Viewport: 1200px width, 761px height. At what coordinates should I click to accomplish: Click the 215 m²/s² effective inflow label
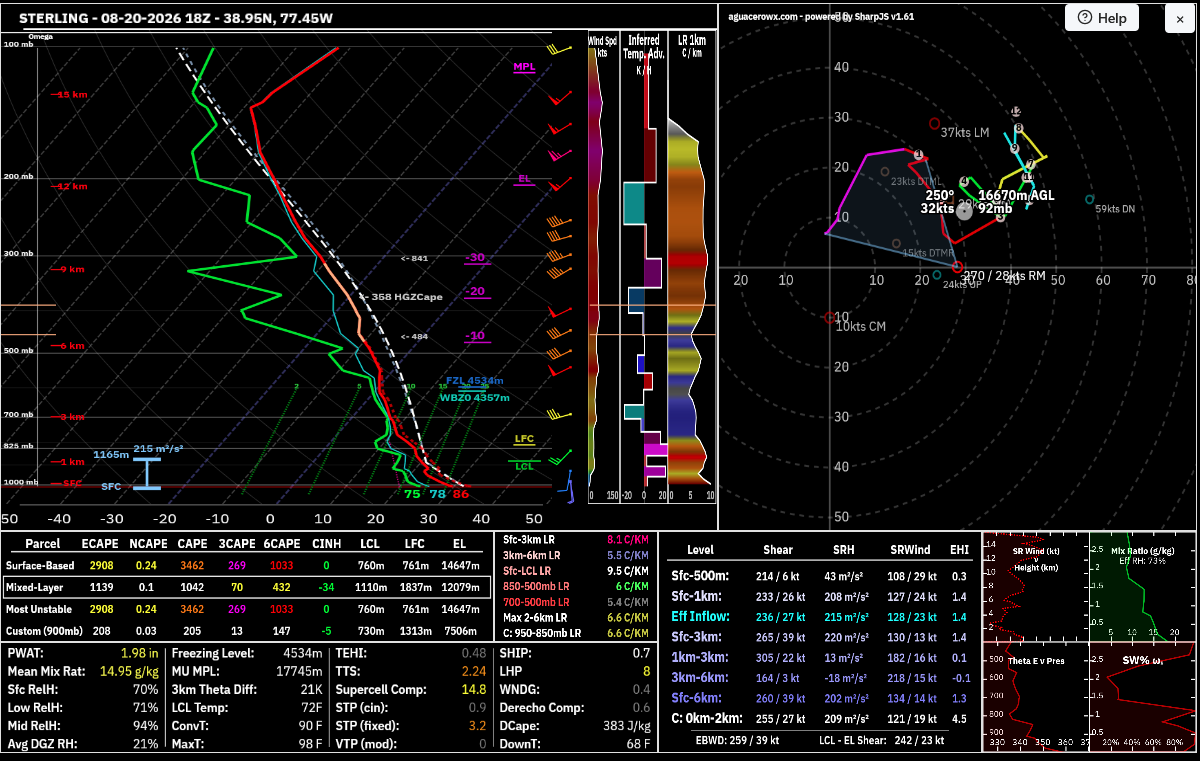point(158,448)
